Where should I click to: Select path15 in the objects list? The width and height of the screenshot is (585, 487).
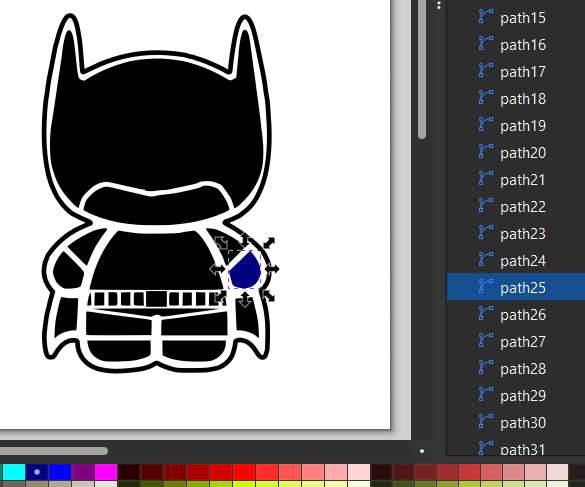pos(516,18)
